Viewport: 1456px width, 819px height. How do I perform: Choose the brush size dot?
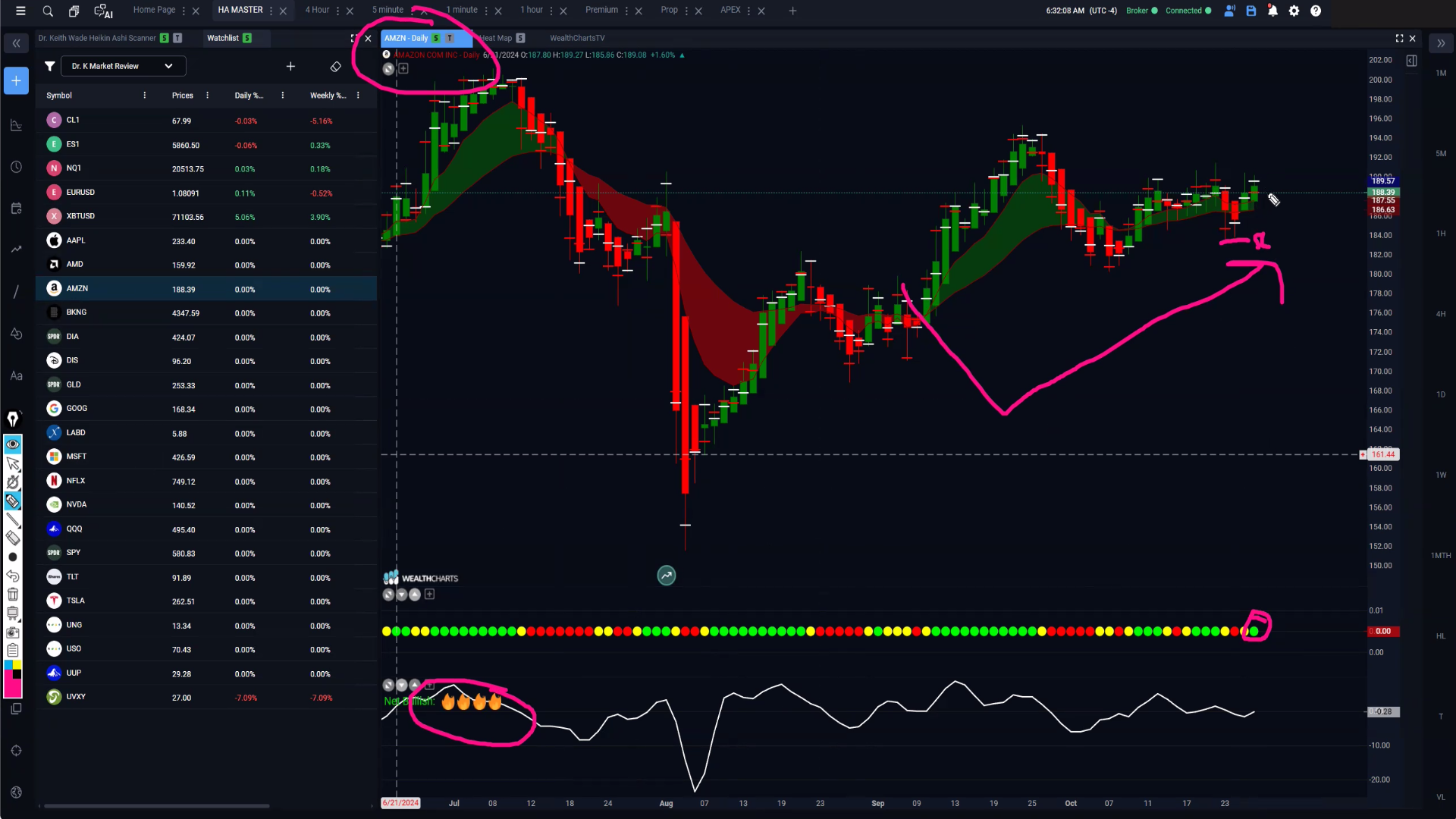(13, 557)
